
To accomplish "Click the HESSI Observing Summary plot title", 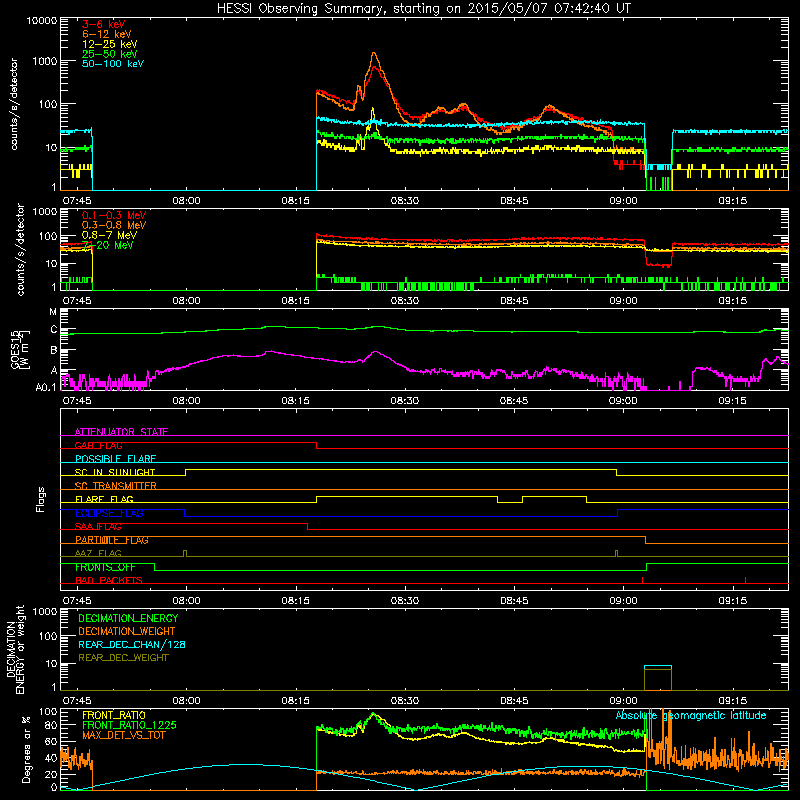I will click(x=424, y=9).
